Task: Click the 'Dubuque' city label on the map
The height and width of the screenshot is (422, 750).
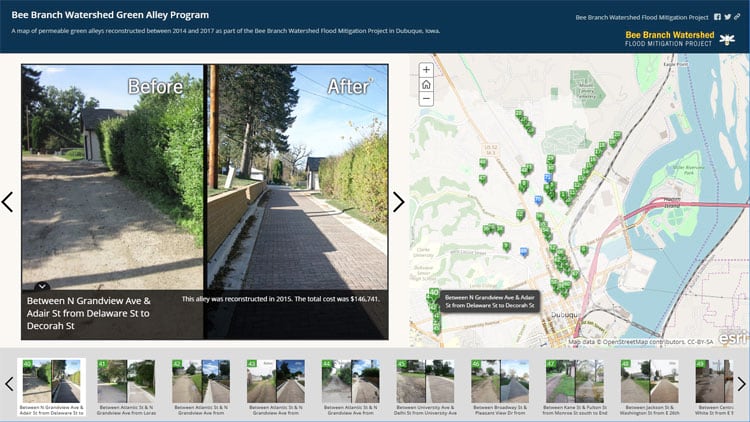Action: point(565,315)
